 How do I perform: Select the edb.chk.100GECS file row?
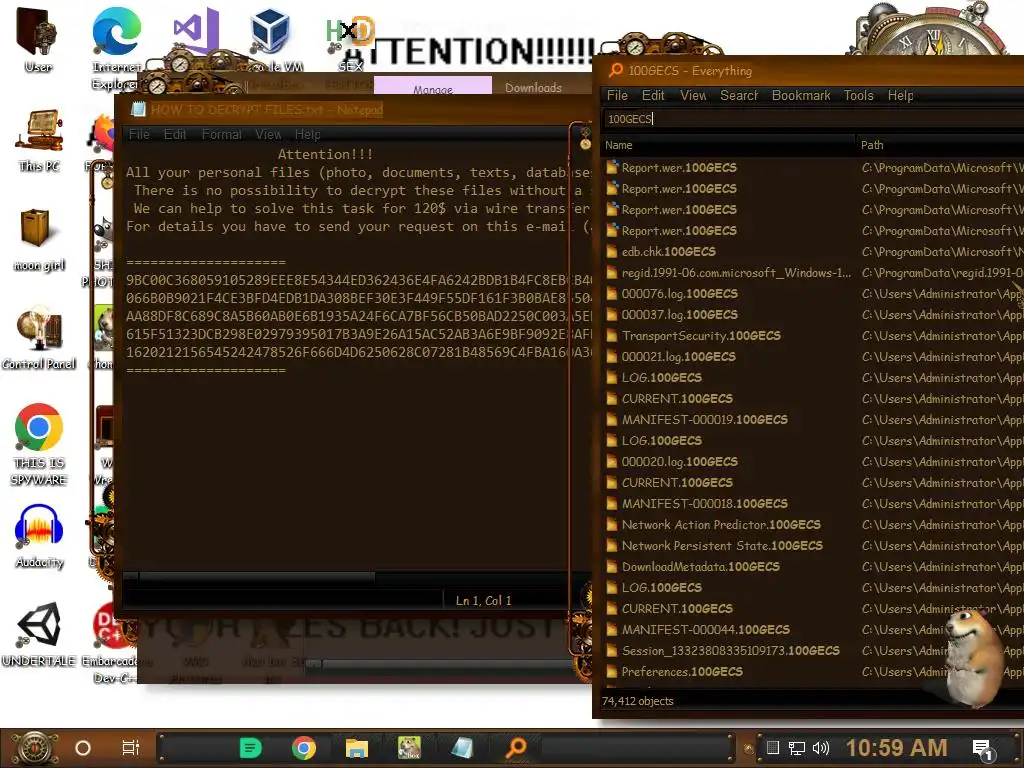[x=812, y=252]
